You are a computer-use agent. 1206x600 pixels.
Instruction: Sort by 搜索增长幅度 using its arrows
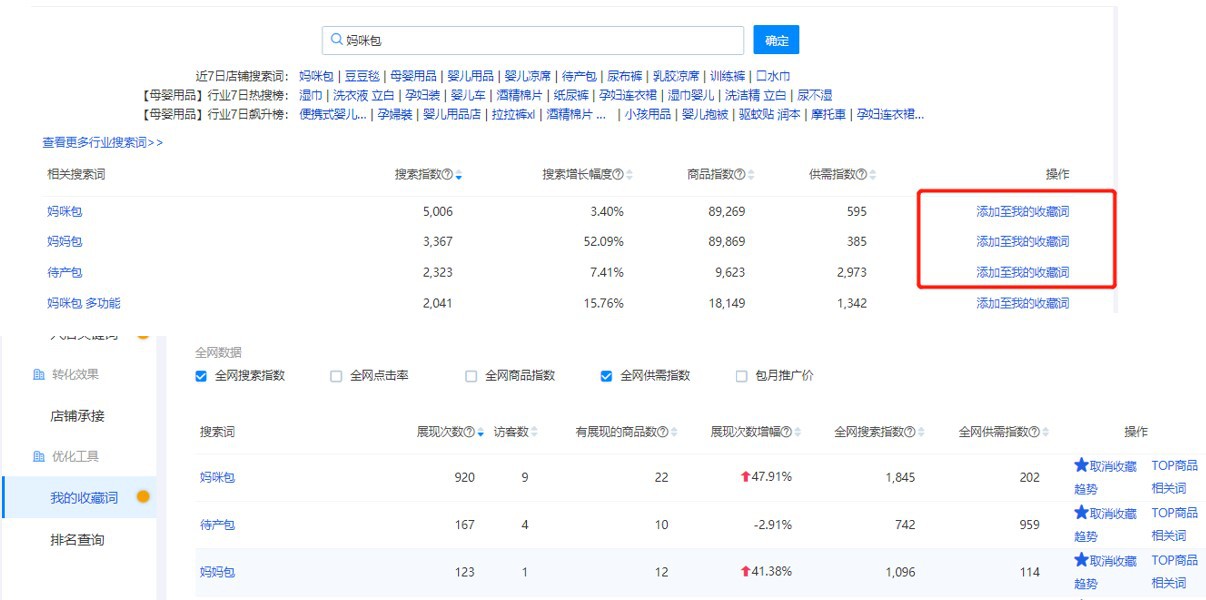coord(629,175)
